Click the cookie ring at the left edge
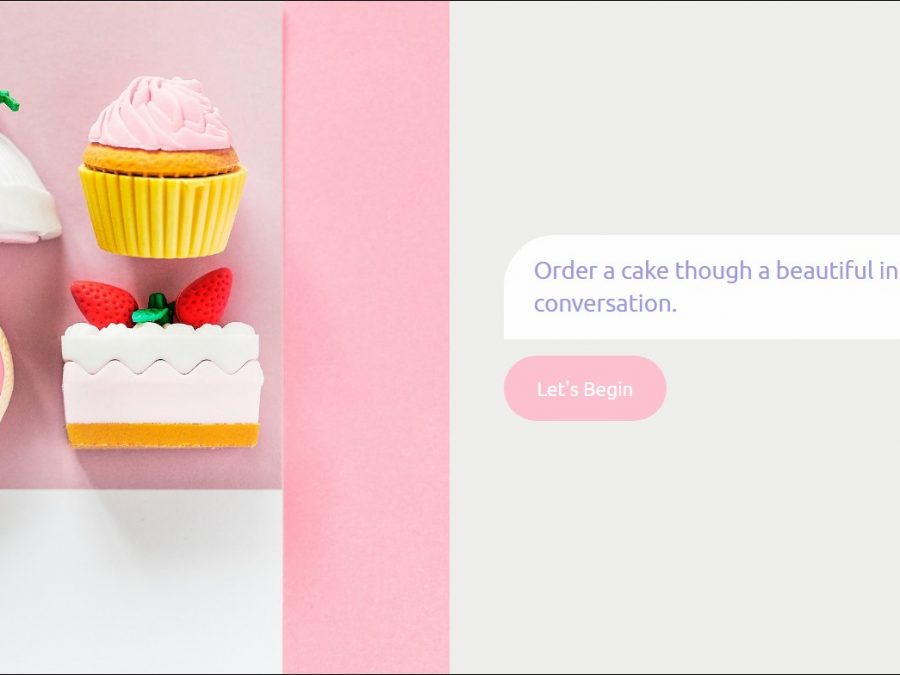The height and width of the screenshot is (675, 900). point(6,373)
